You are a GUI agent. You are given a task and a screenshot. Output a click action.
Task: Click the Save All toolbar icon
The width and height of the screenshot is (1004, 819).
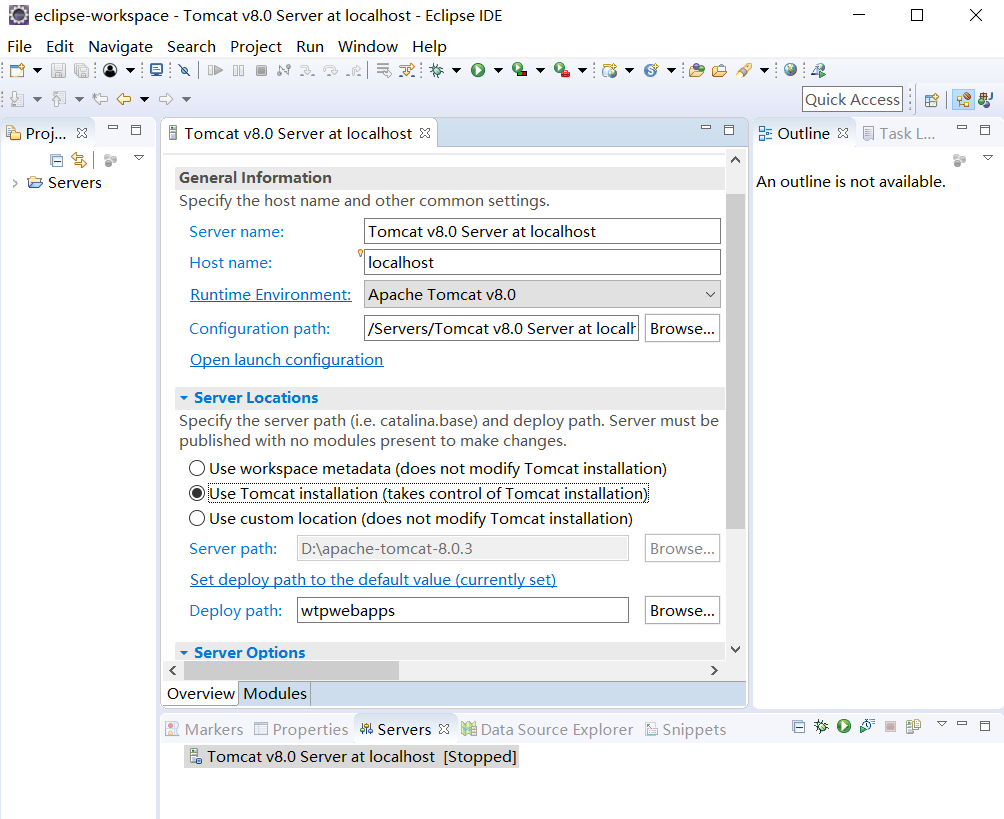click(81, 70)
